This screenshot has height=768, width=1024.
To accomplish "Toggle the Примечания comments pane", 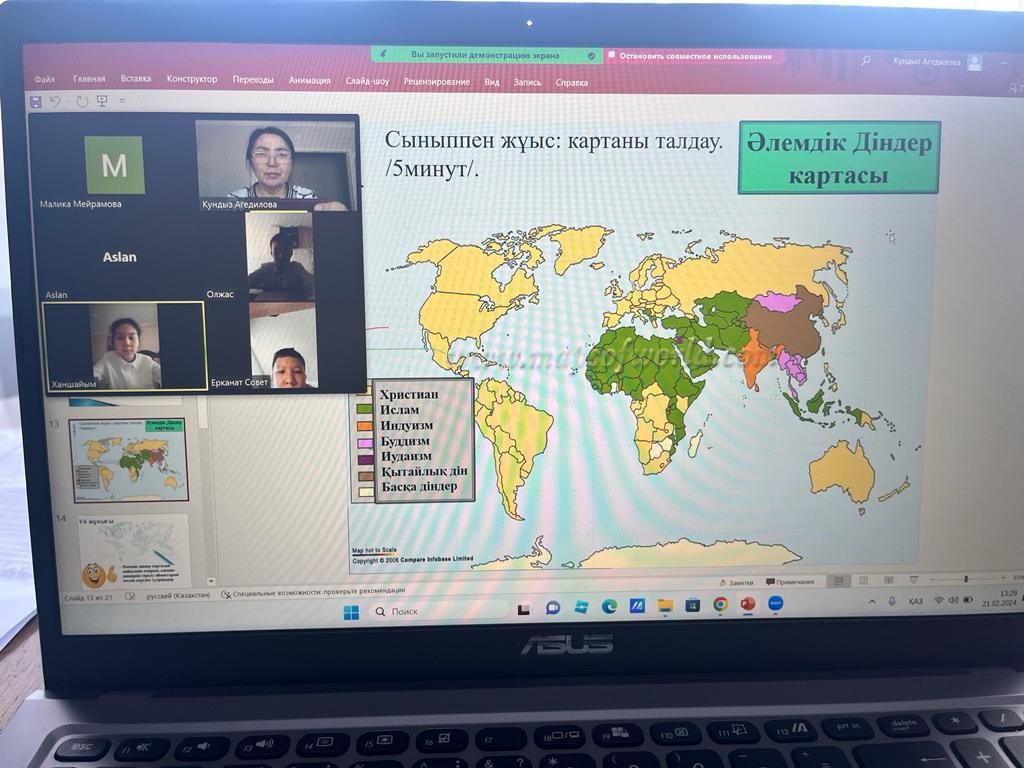I will [790, 582].
